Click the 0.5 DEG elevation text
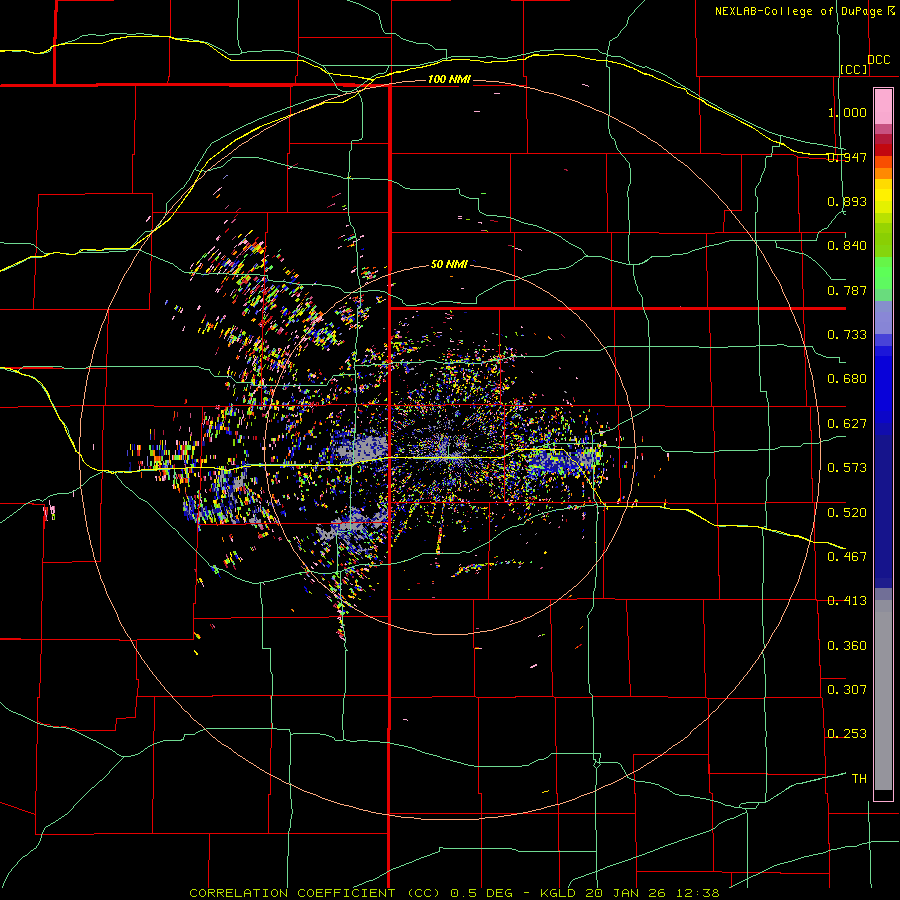 coord(481,893)
